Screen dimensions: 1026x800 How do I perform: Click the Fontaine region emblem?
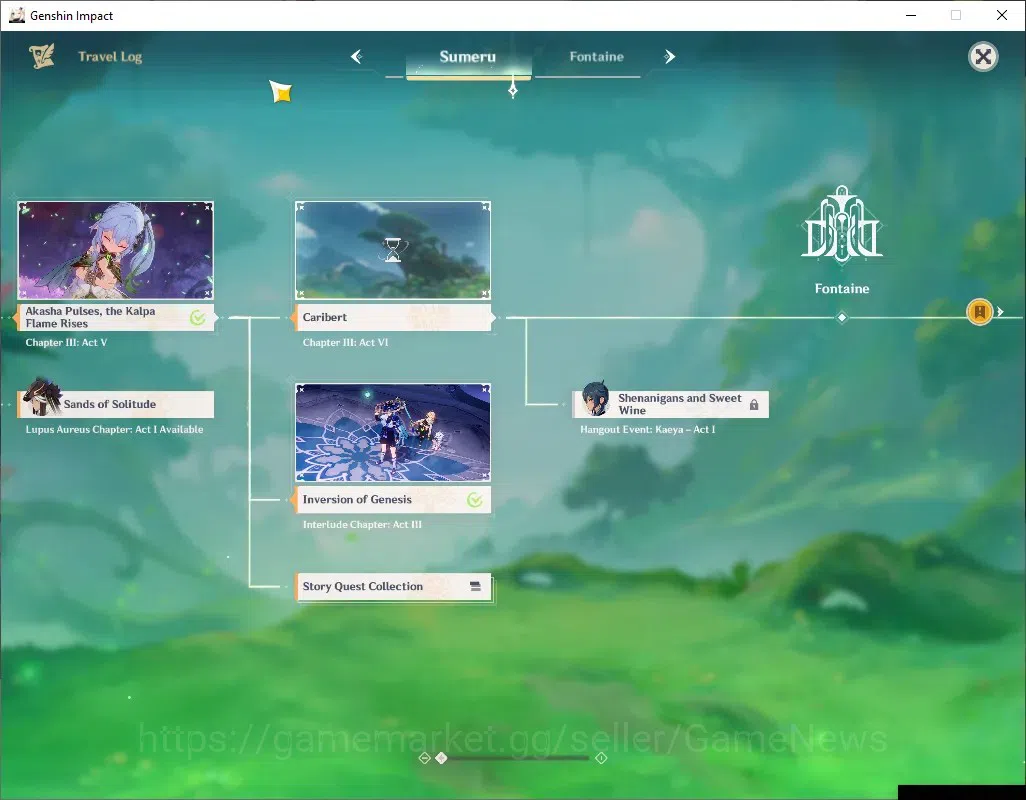[x=842, y=224]
